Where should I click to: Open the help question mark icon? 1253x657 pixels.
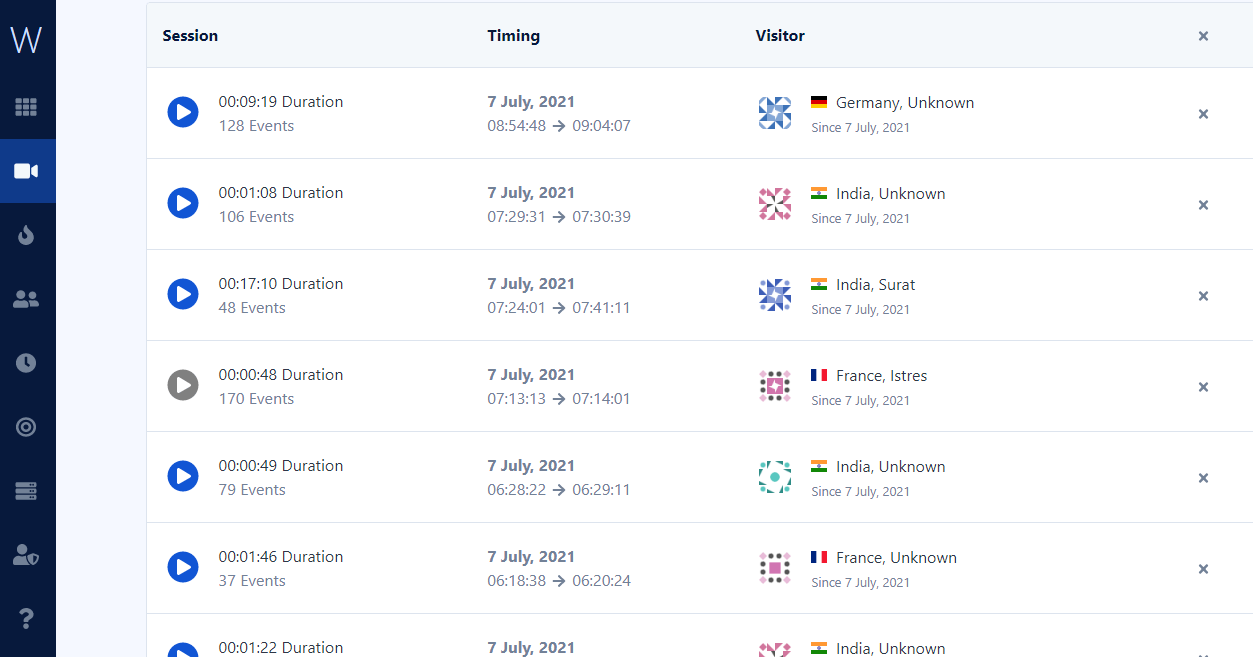click(x=26, y=619)
